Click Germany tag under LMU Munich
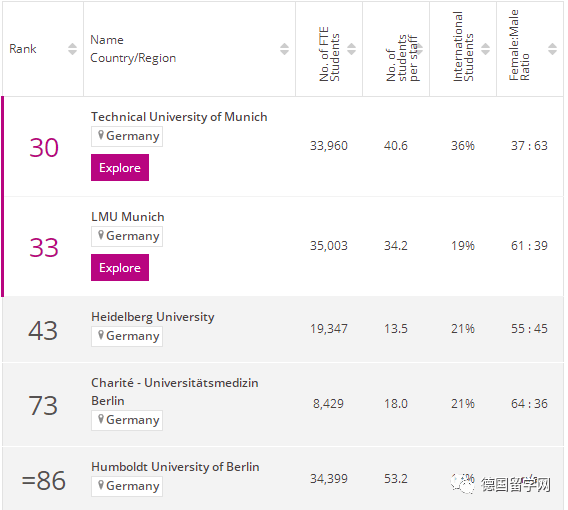 pyautogui.click(x=127, y=236)
